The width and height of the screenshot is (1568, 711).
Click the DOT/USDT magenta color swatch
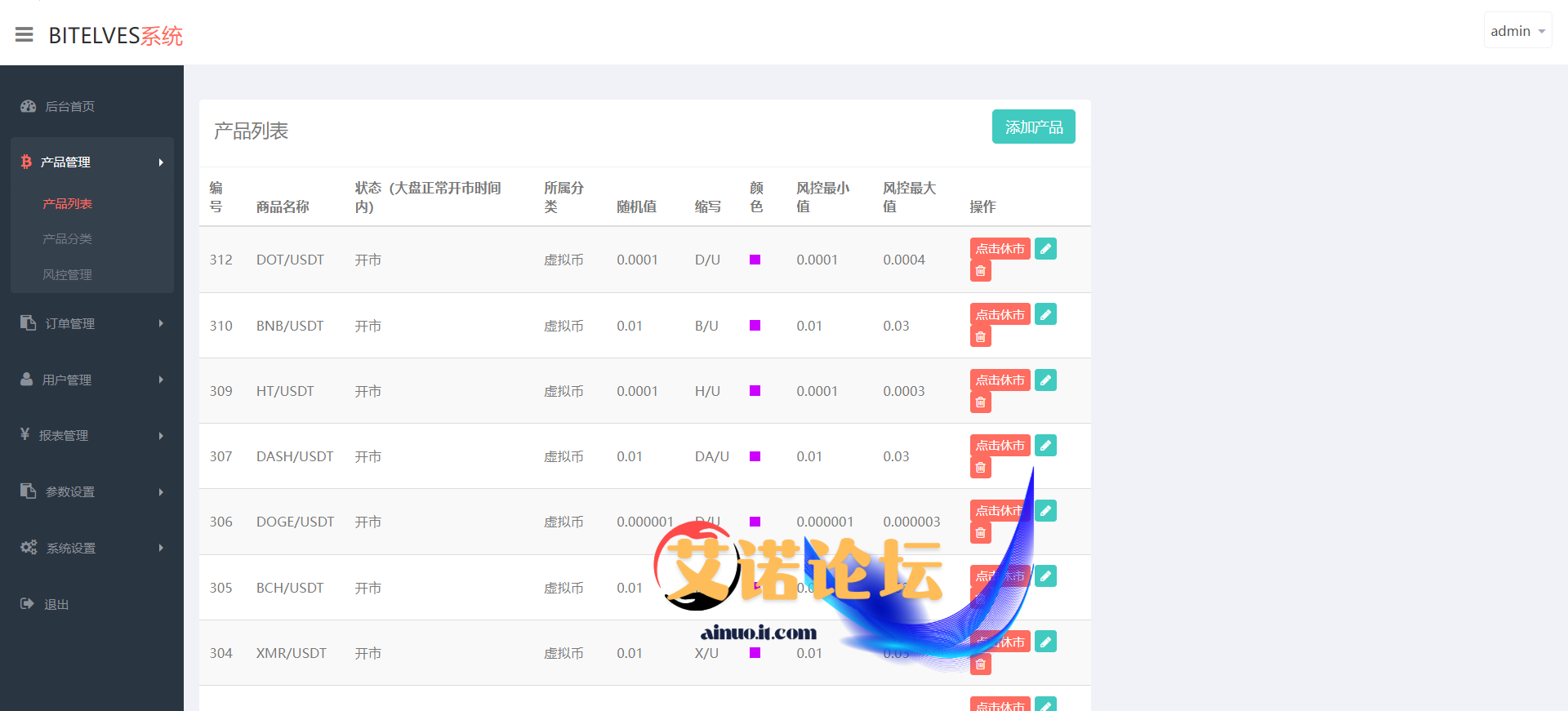(755, 260)
